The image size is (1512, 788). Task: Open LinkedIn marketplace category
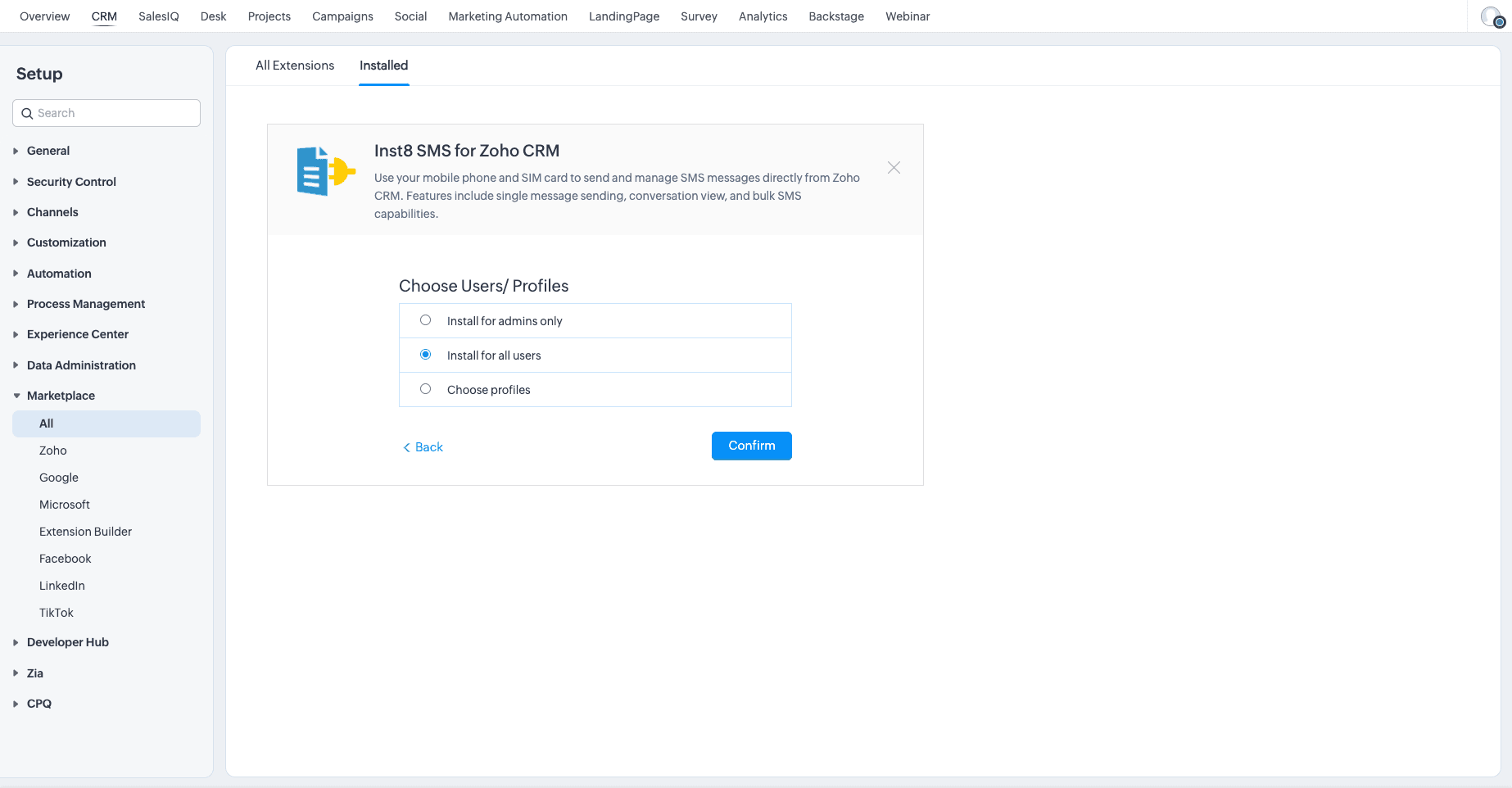coord(62,586)
